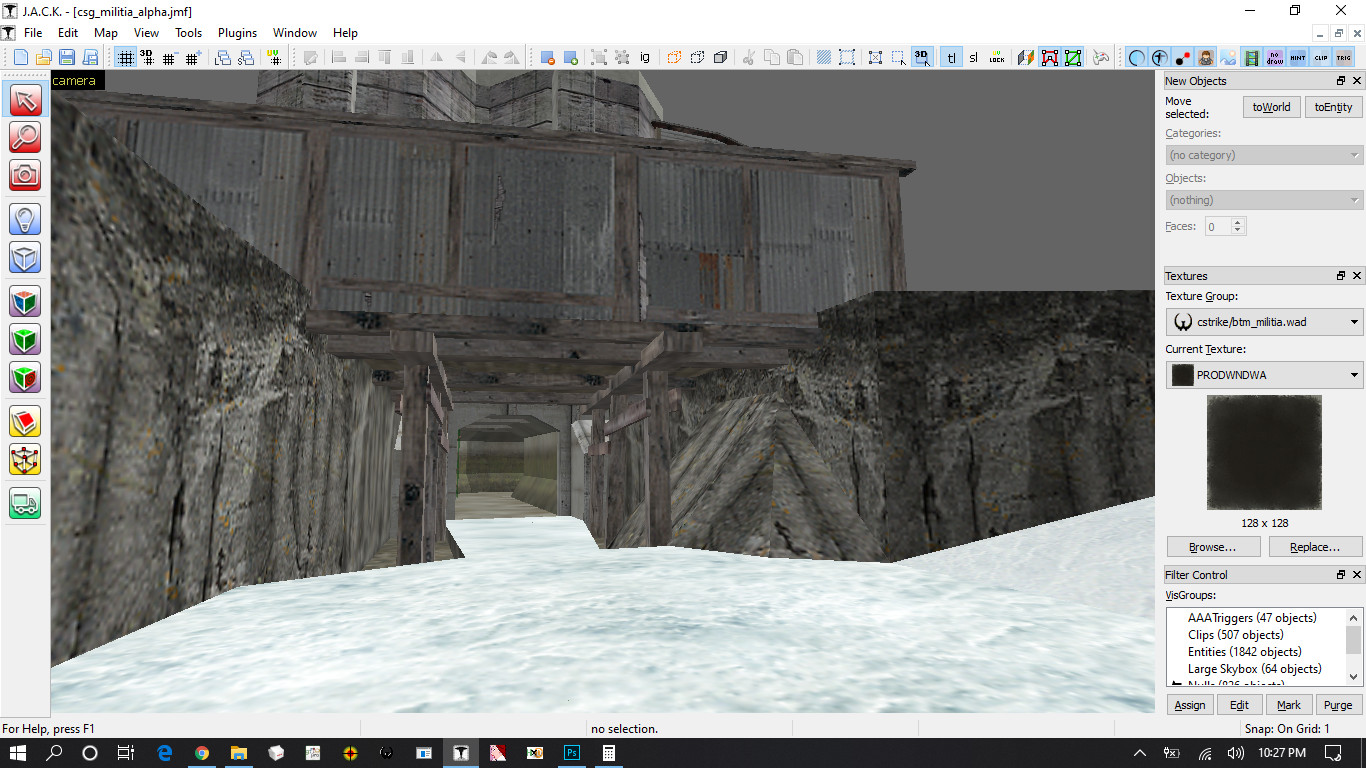
Task: Click the filmstrip toolbar icon
Action: point(1252,57)
